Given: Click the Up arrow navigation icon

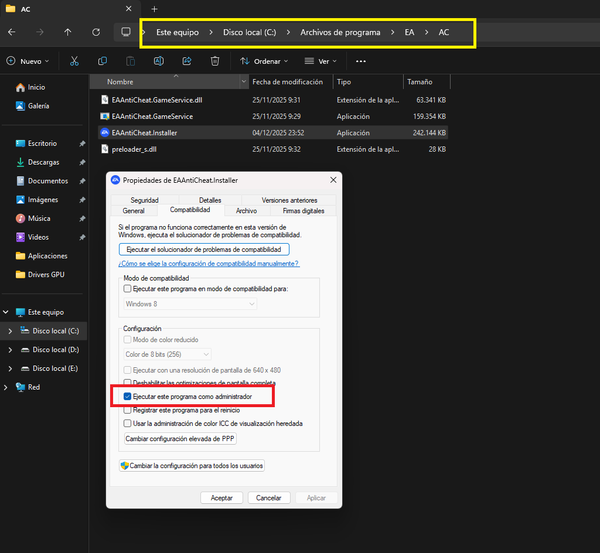Looking at the screenshot, I should (67, 32).
